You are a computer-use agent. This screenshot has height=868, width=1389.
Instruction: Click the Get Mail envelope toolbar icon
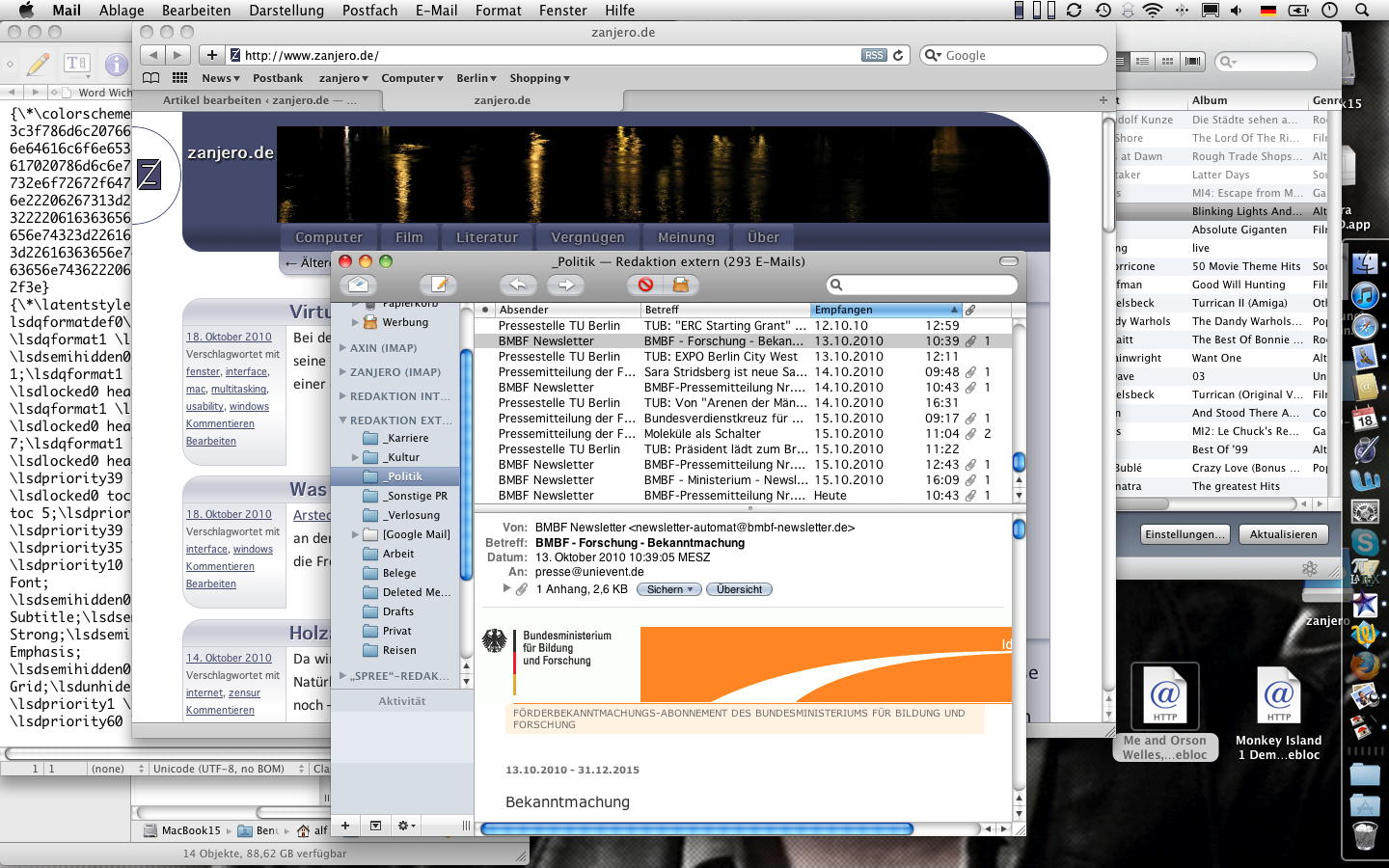click(358, 285)
